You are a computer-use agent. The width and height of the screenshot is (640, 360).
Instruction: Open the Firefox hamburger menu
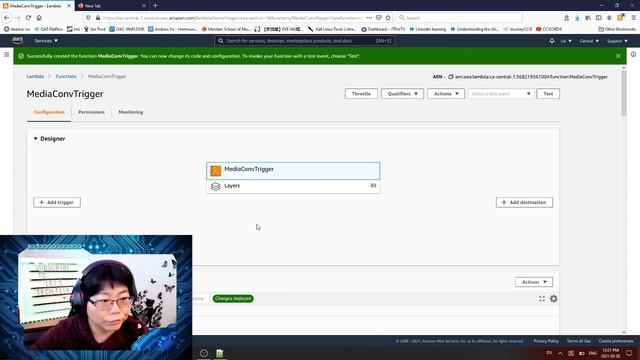(x=633, y=18)
